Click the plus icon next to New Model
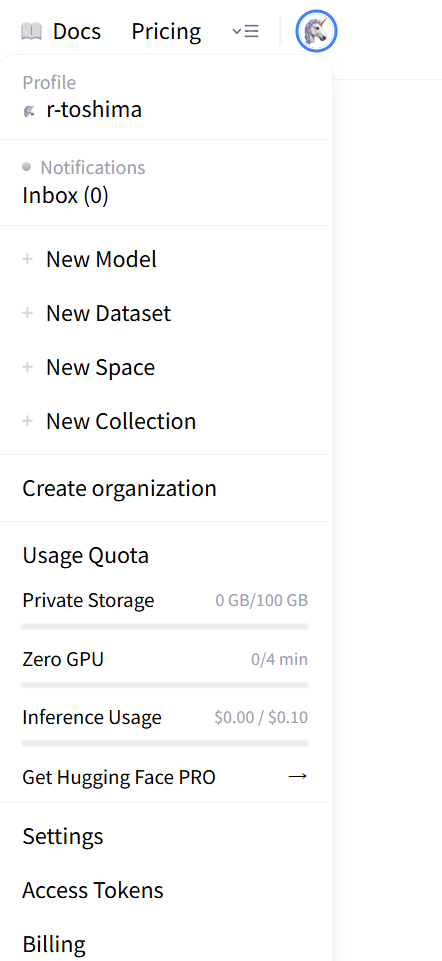 pyautogui.click(x=27, y=259)
